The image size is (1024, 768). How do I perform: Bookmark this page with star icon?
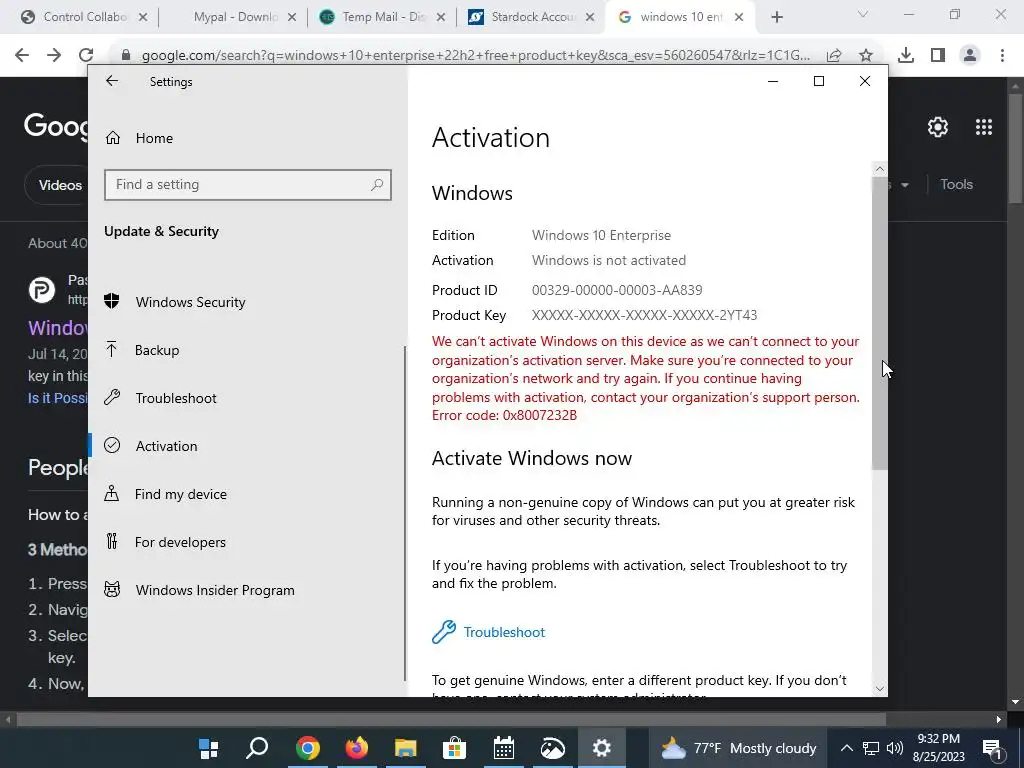pyautogui.click(x=866, y=56)
